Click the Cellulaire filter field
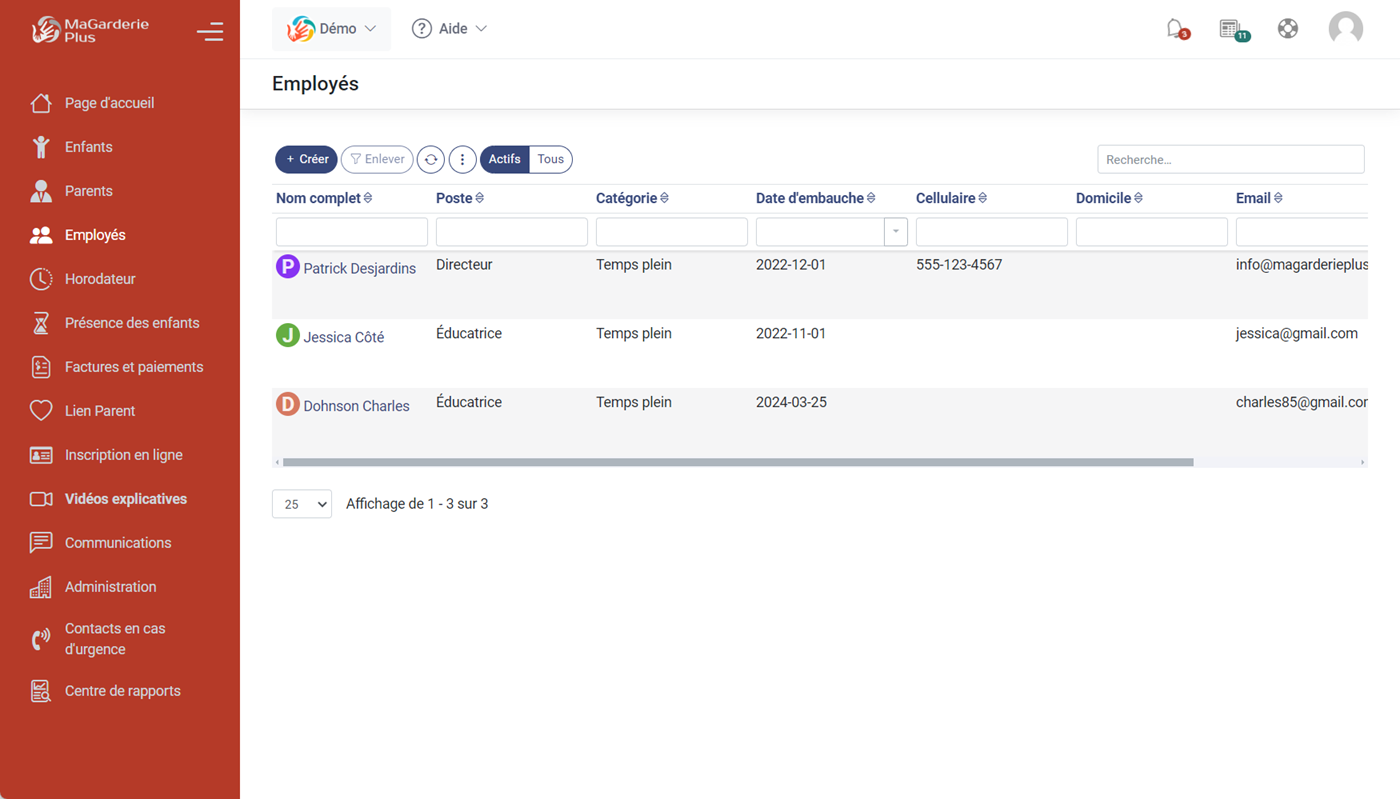 tap(992, 232)
